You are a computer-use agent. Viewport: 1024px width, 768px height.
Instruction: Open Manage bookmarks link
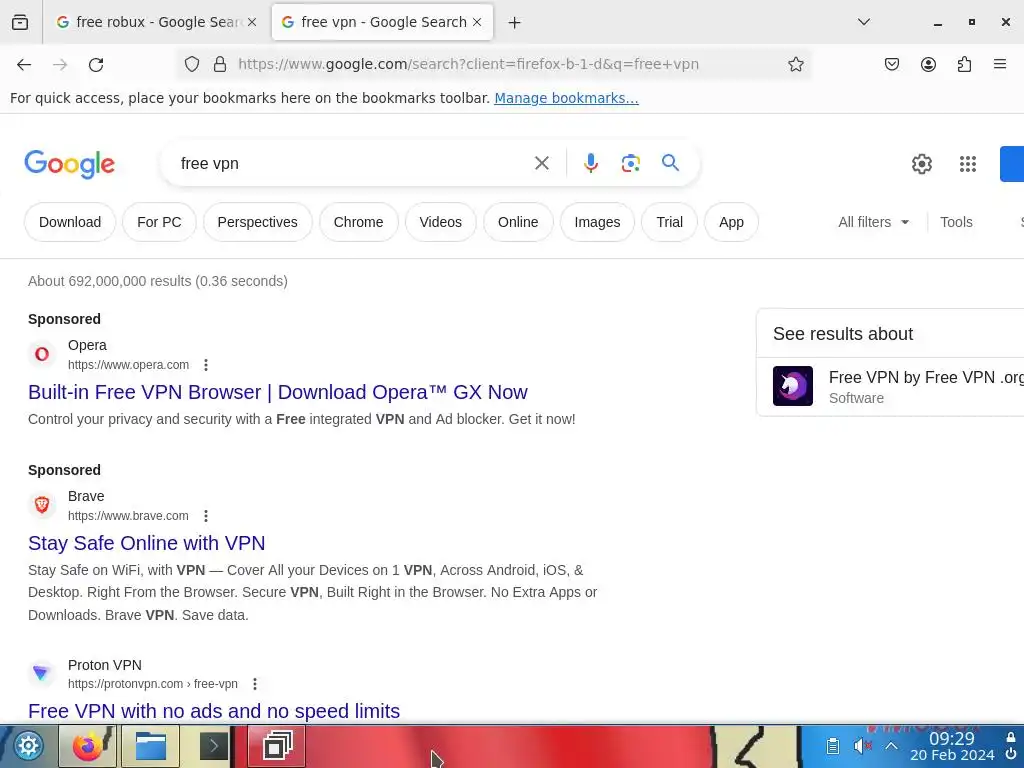coord(566,98)
